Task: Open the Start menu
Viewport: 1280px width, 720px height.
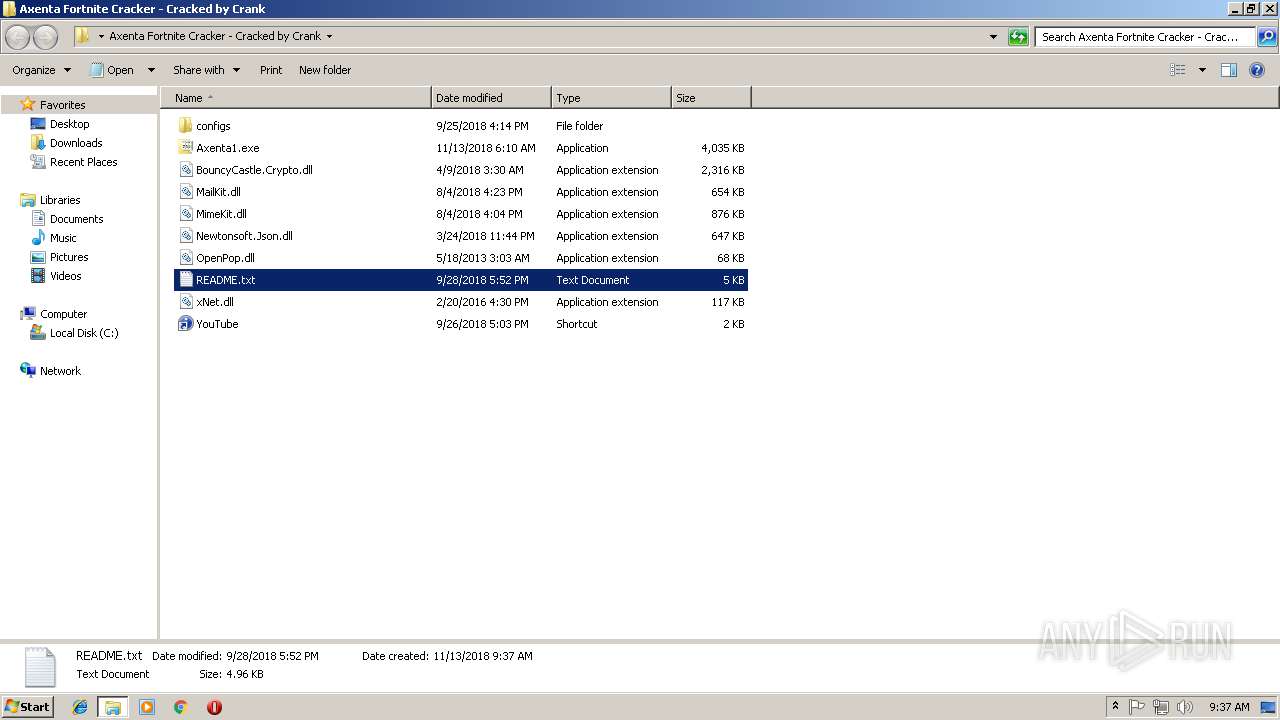Action: (x=28, y=707)
